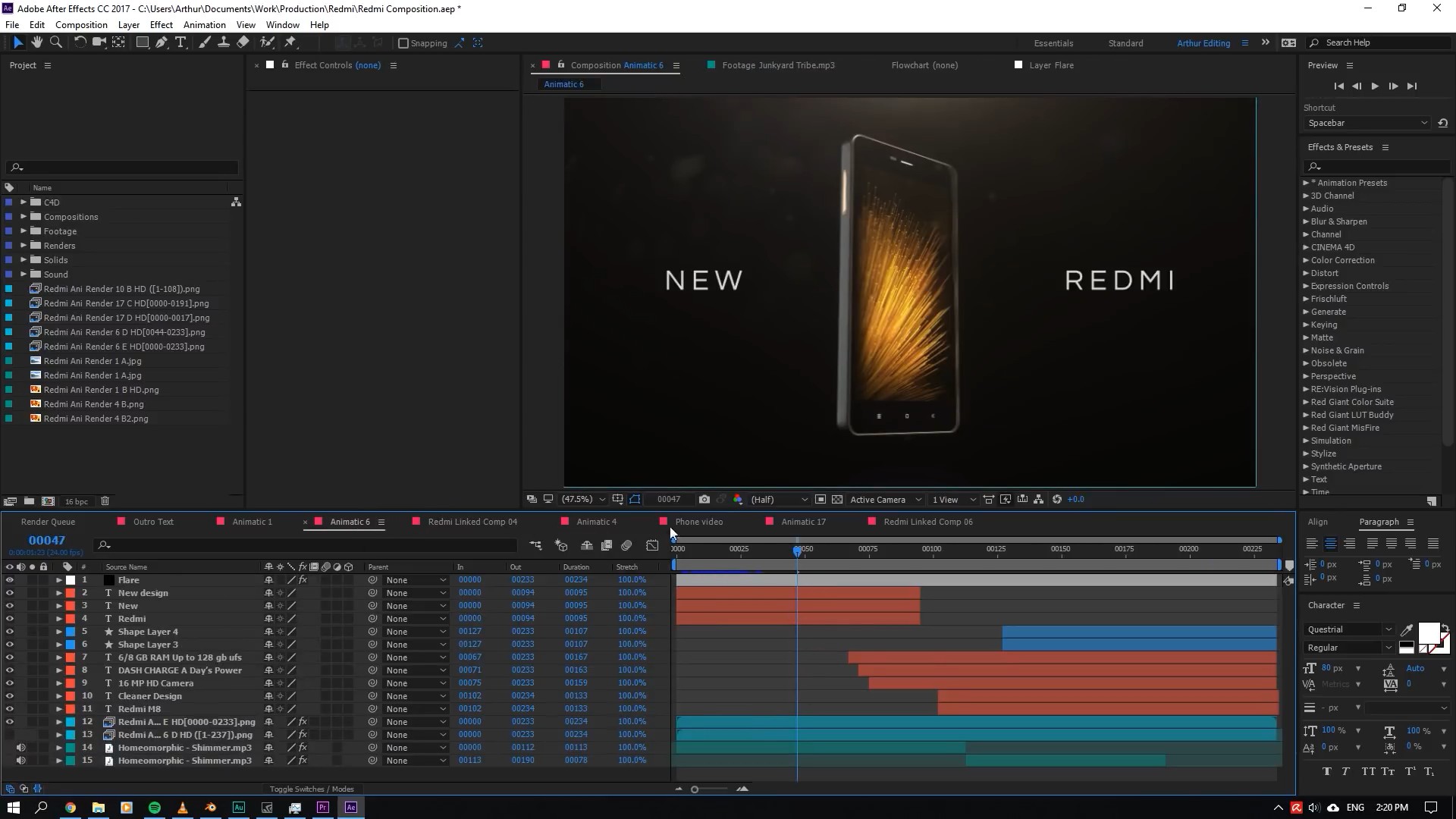Viewport: 1456px width, 819px height.
Task: Take snapshot with camera icon in viewer
Action: click(x=704, y=499)
